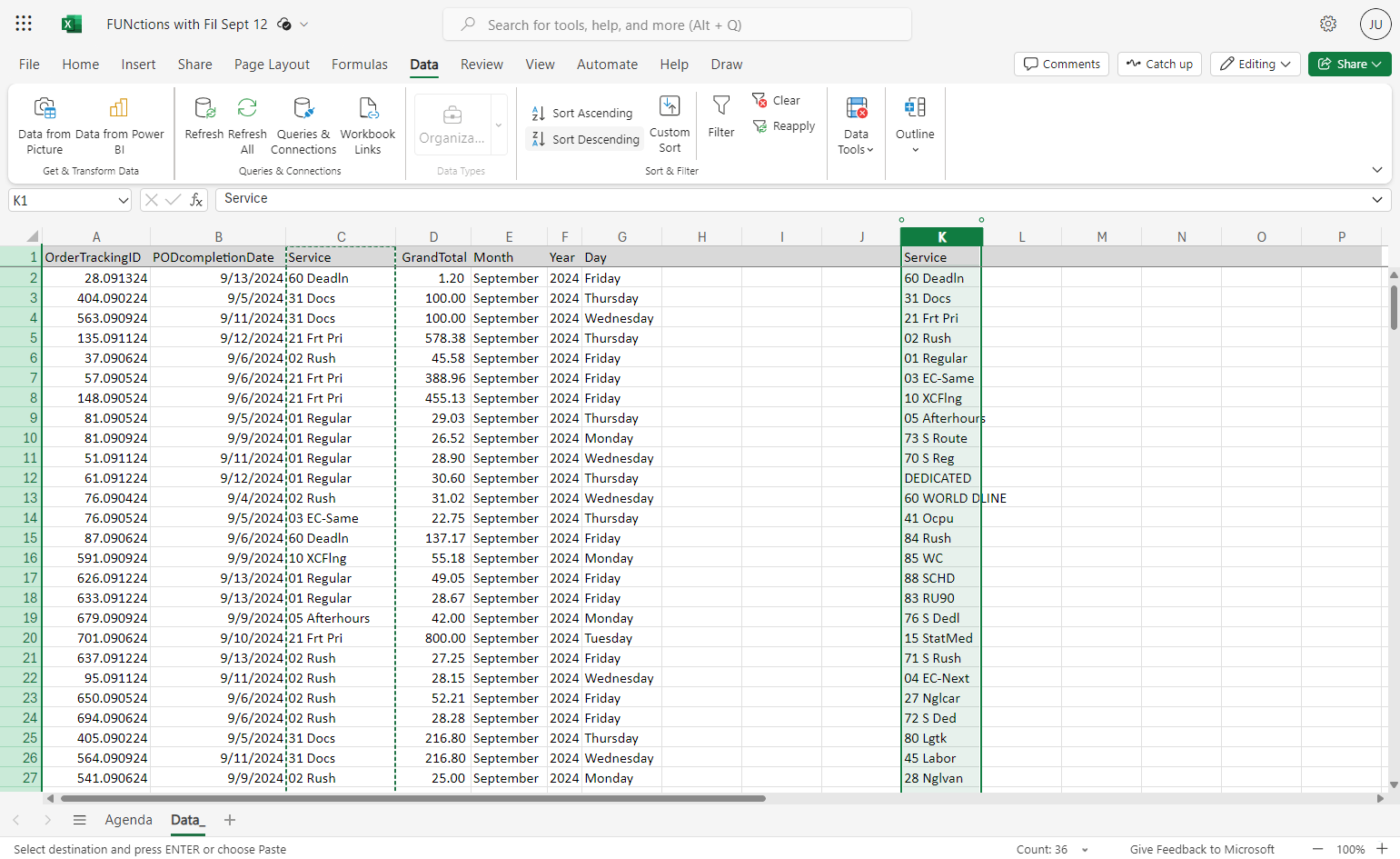Viewport: 1400px width, 859px height.
Task: Open the Data from Power BI tool
Action: 119,125
